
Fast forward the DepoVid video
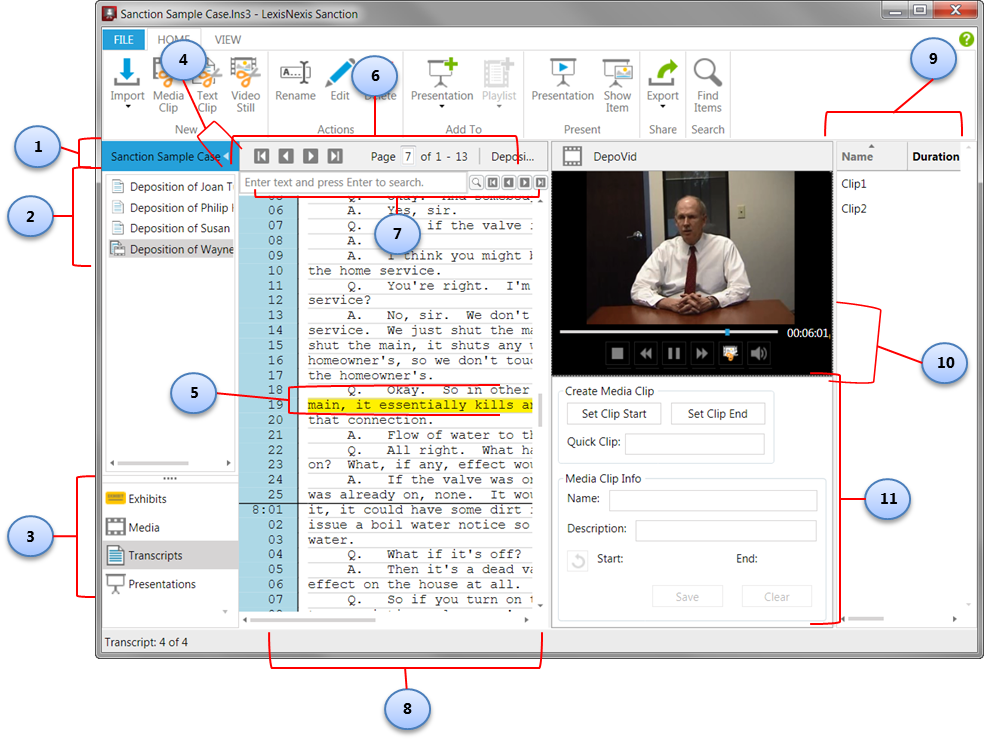[702, 353]
